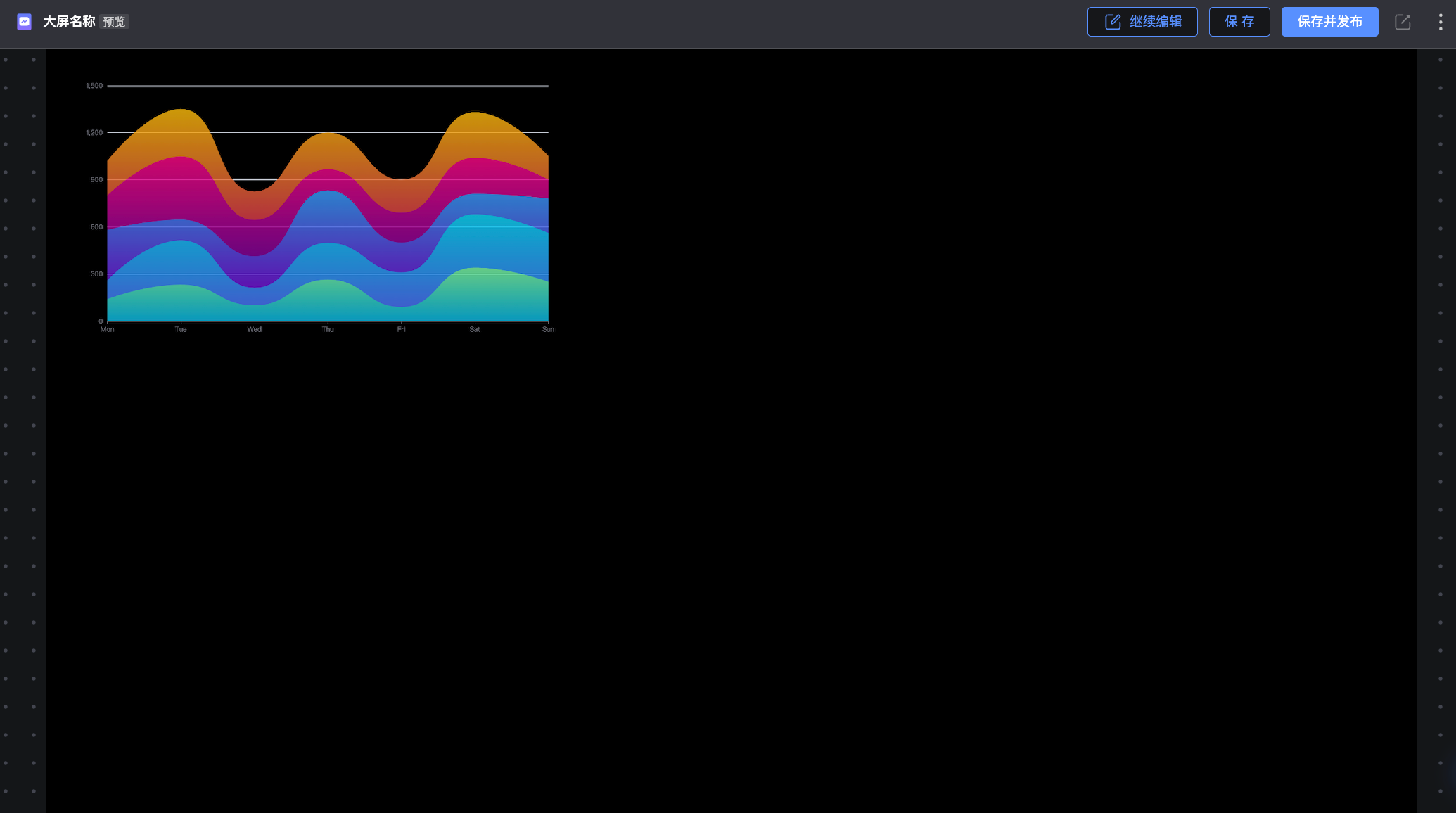Click the 900 y-axis label
Viewport: 1456px width, 813px height.
(96, 180)
